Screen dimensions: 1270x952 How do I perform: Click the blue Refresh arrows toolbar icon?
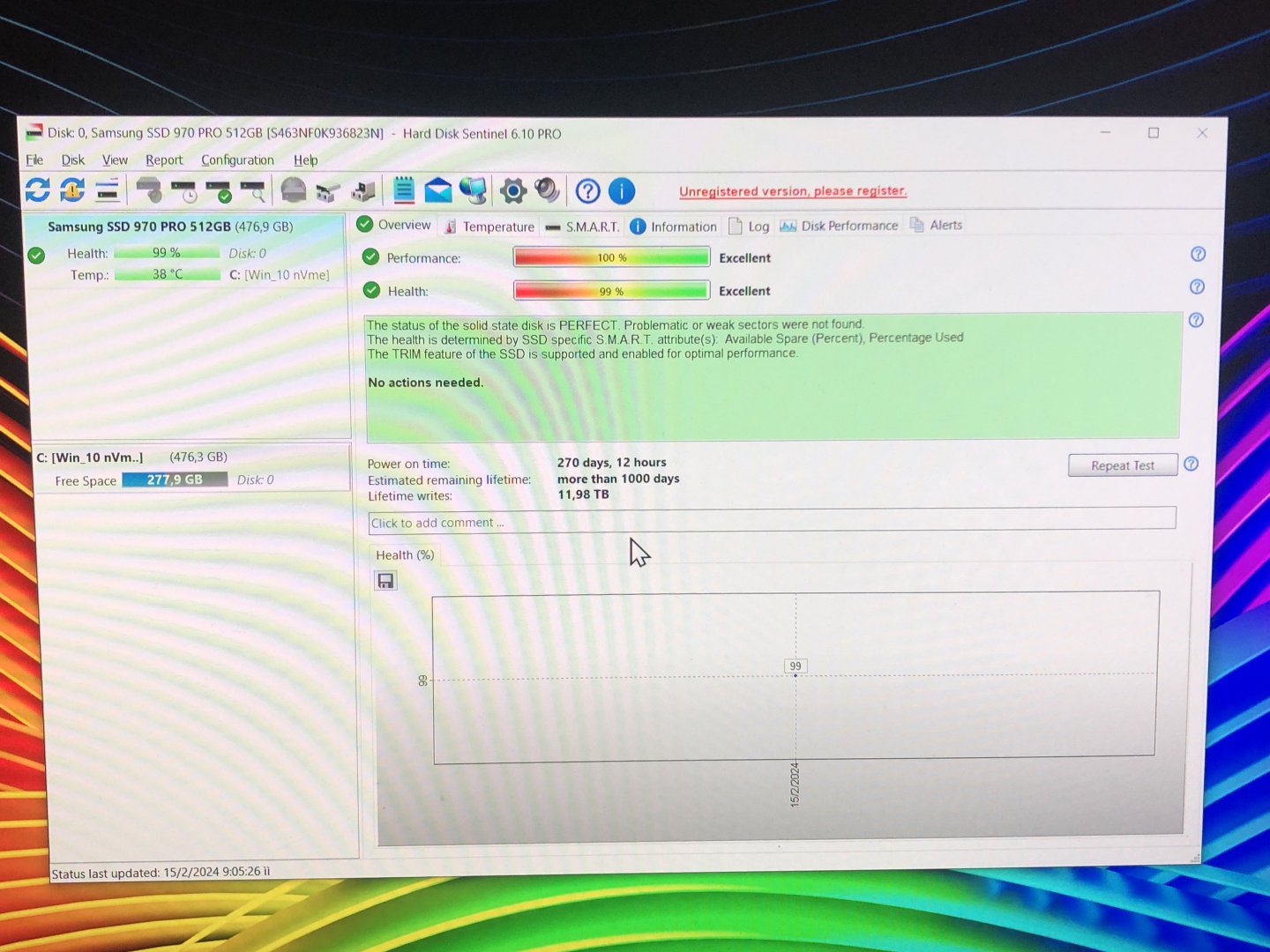pos(37,190)
